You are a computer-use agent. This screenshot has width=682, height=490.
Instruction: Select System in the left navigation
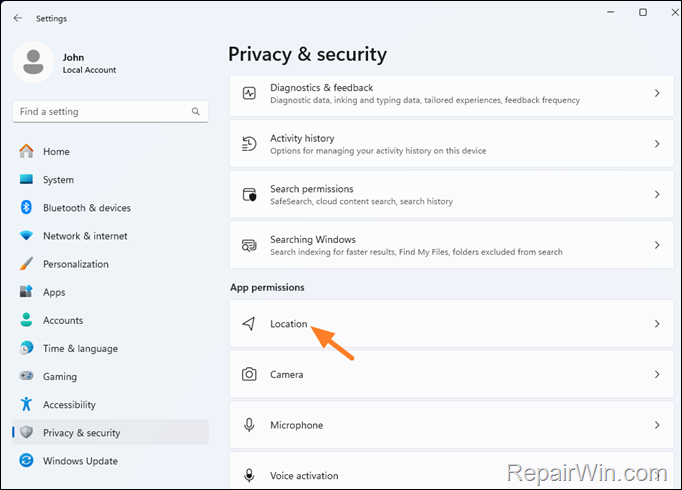(58, 180)
